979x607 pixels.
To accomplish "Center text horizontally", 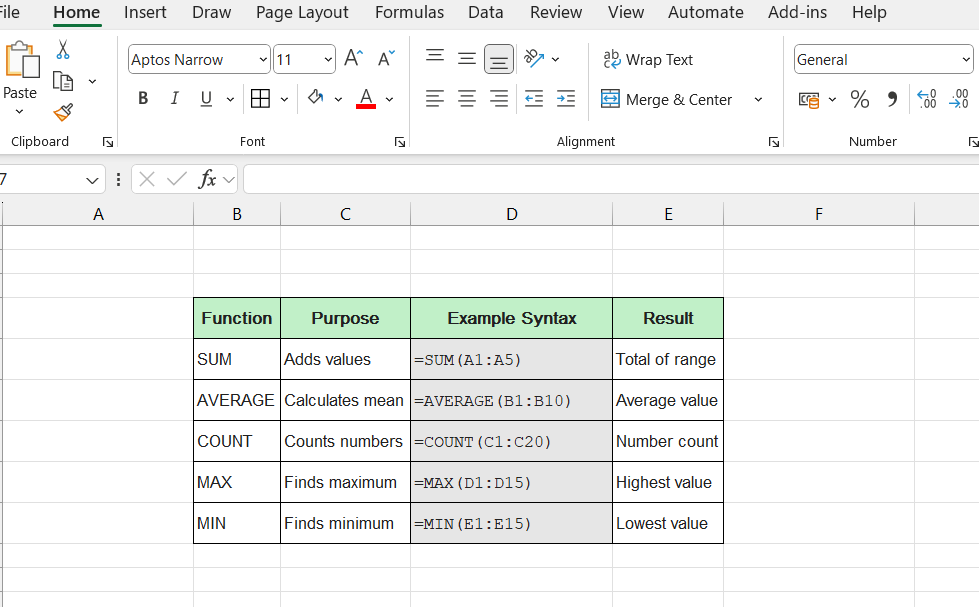I will pos(466,99).
